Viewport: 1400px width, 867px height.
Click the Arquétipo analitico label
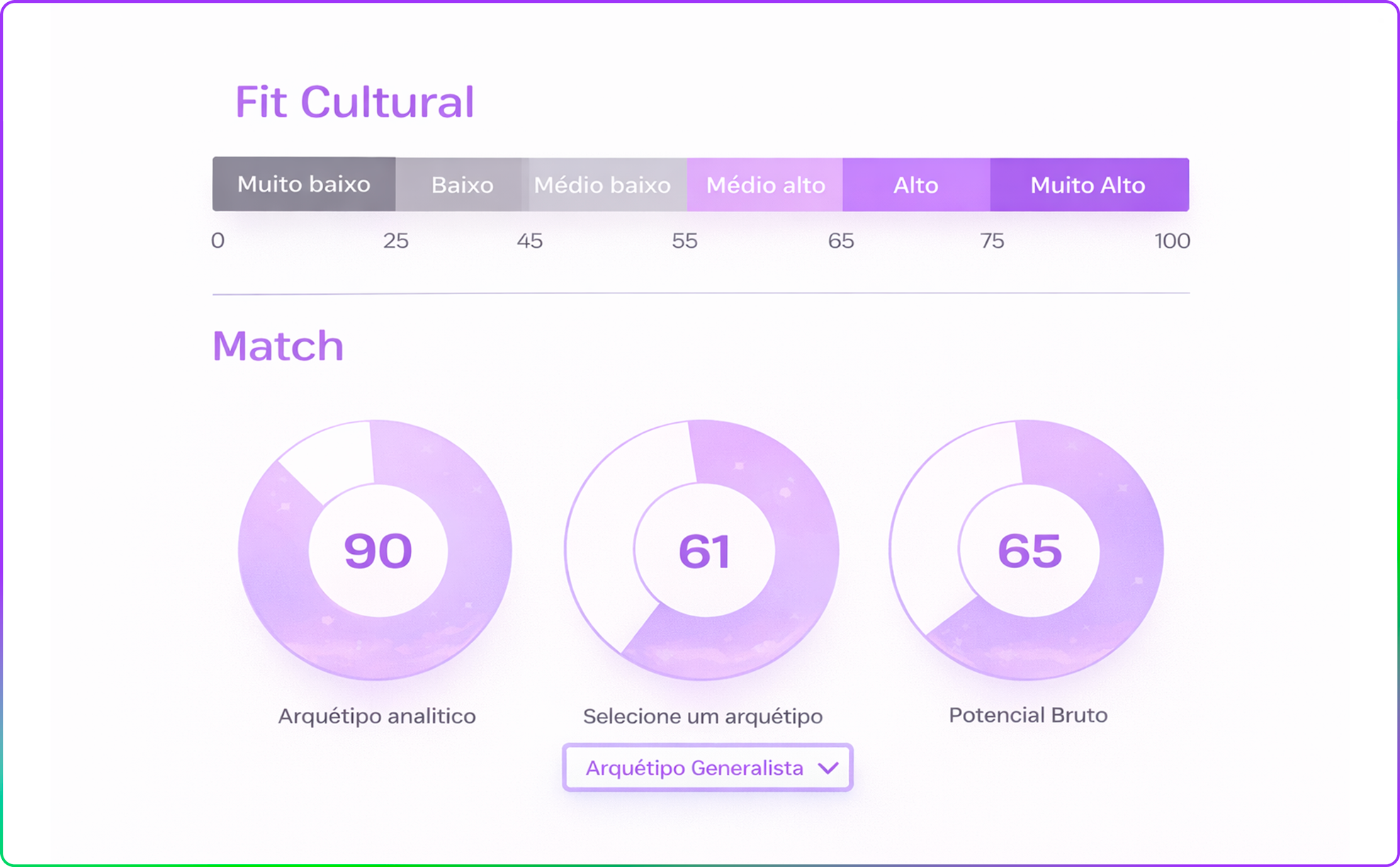point(376,716)
